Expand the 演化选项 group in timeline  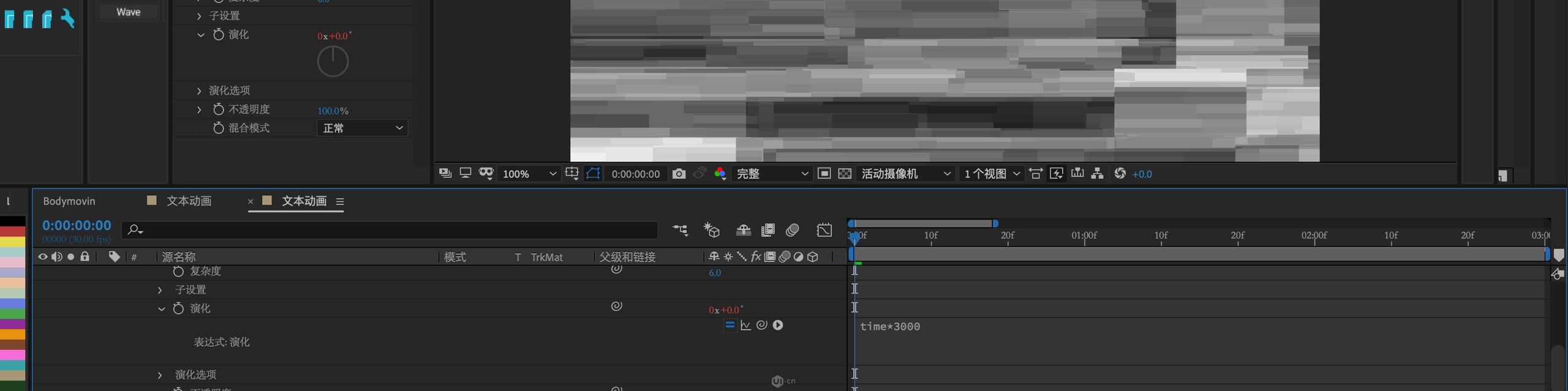(160, 374)
